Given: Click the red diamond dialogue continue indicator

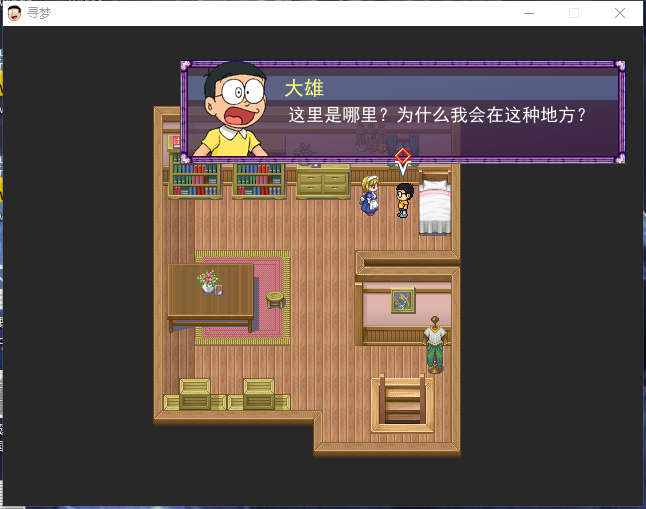Looking at the screenshot, I should coord(403,156).
